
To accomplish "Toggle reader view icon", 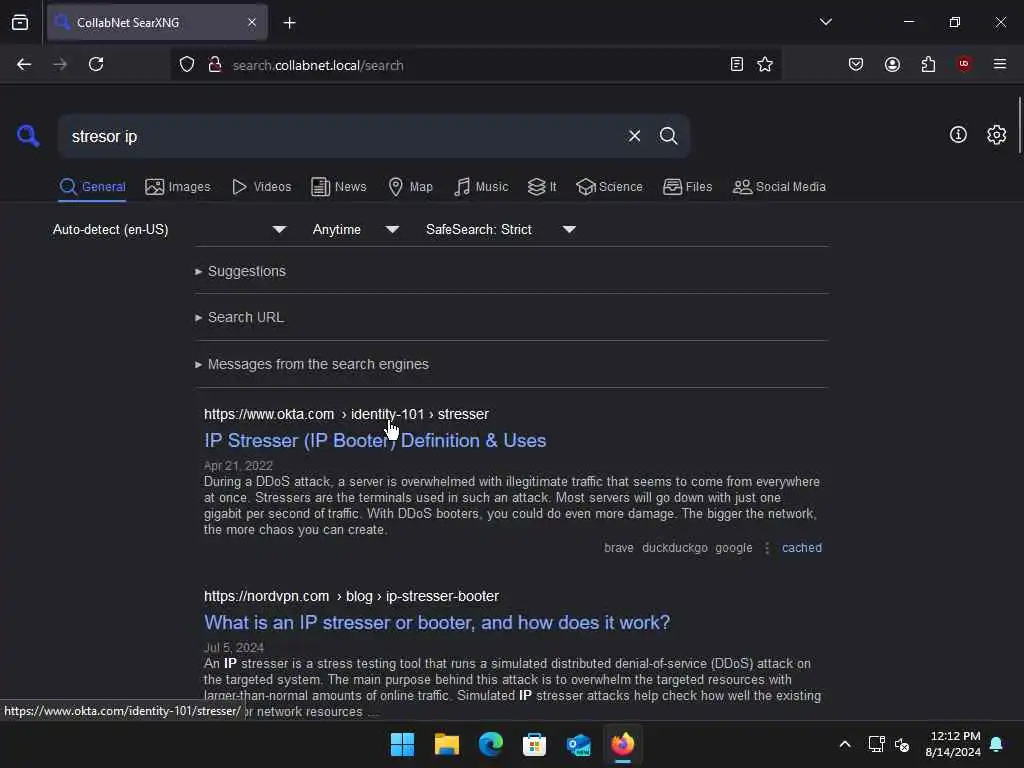I will 737,64.
